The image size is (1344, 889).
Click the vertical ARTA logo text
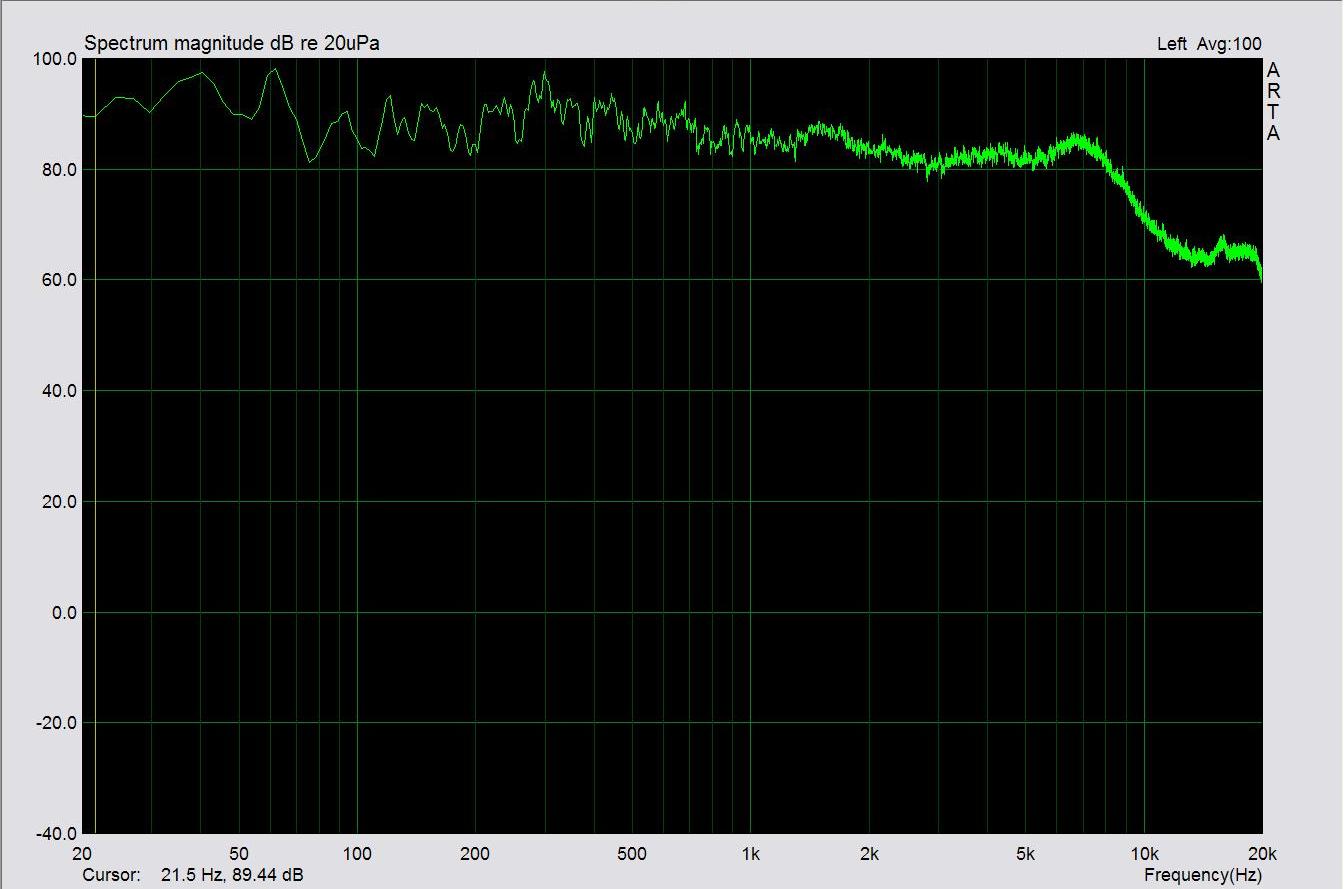[x=1273, y=102]
